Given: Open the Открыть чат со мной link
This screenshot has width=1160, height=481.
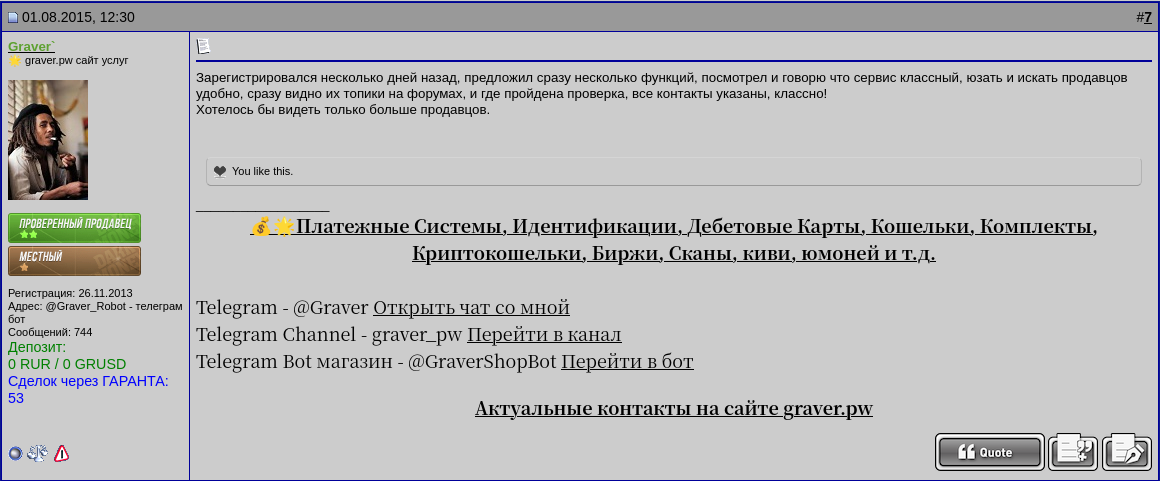Looking at the screenshot, I should tap(471, 307).
